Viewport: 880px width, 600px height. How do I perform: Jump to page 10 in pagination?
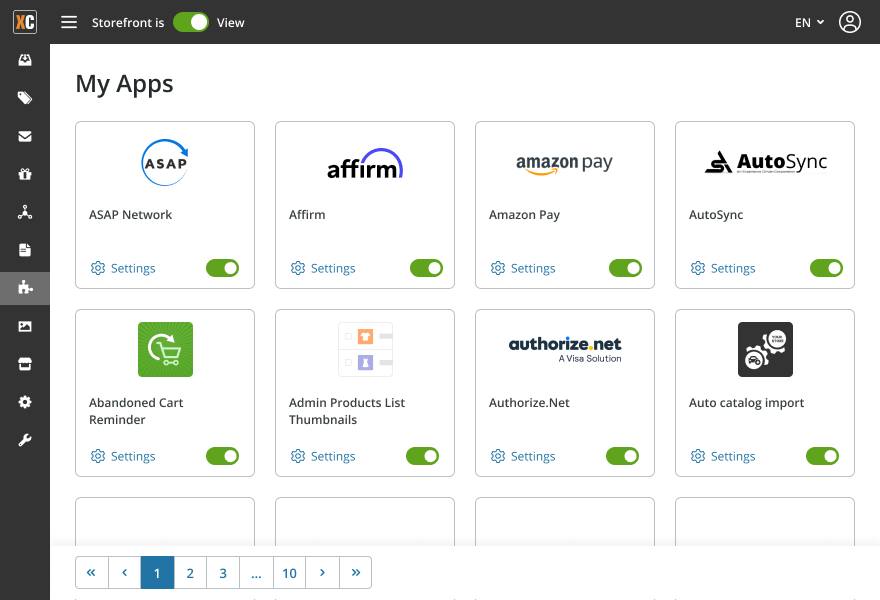pos(289,573)
